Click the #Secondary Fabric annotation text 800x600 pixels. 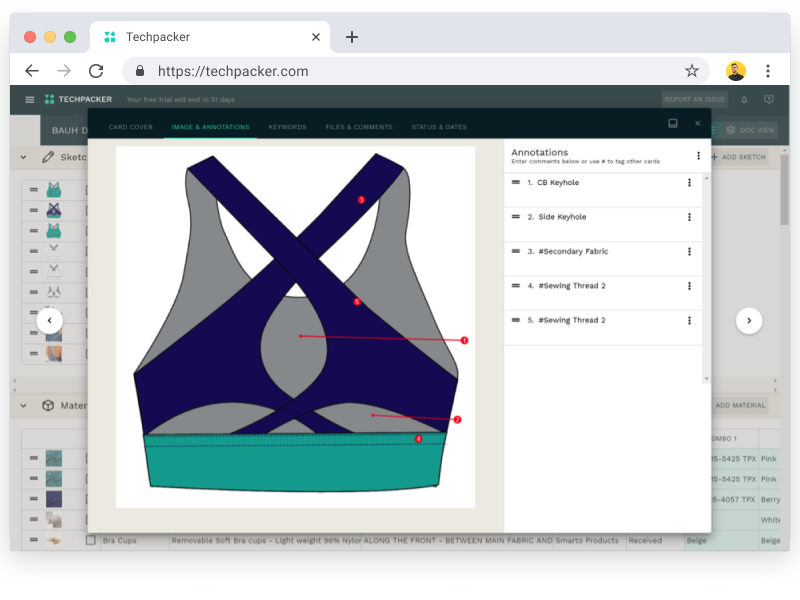pos(573,252)
